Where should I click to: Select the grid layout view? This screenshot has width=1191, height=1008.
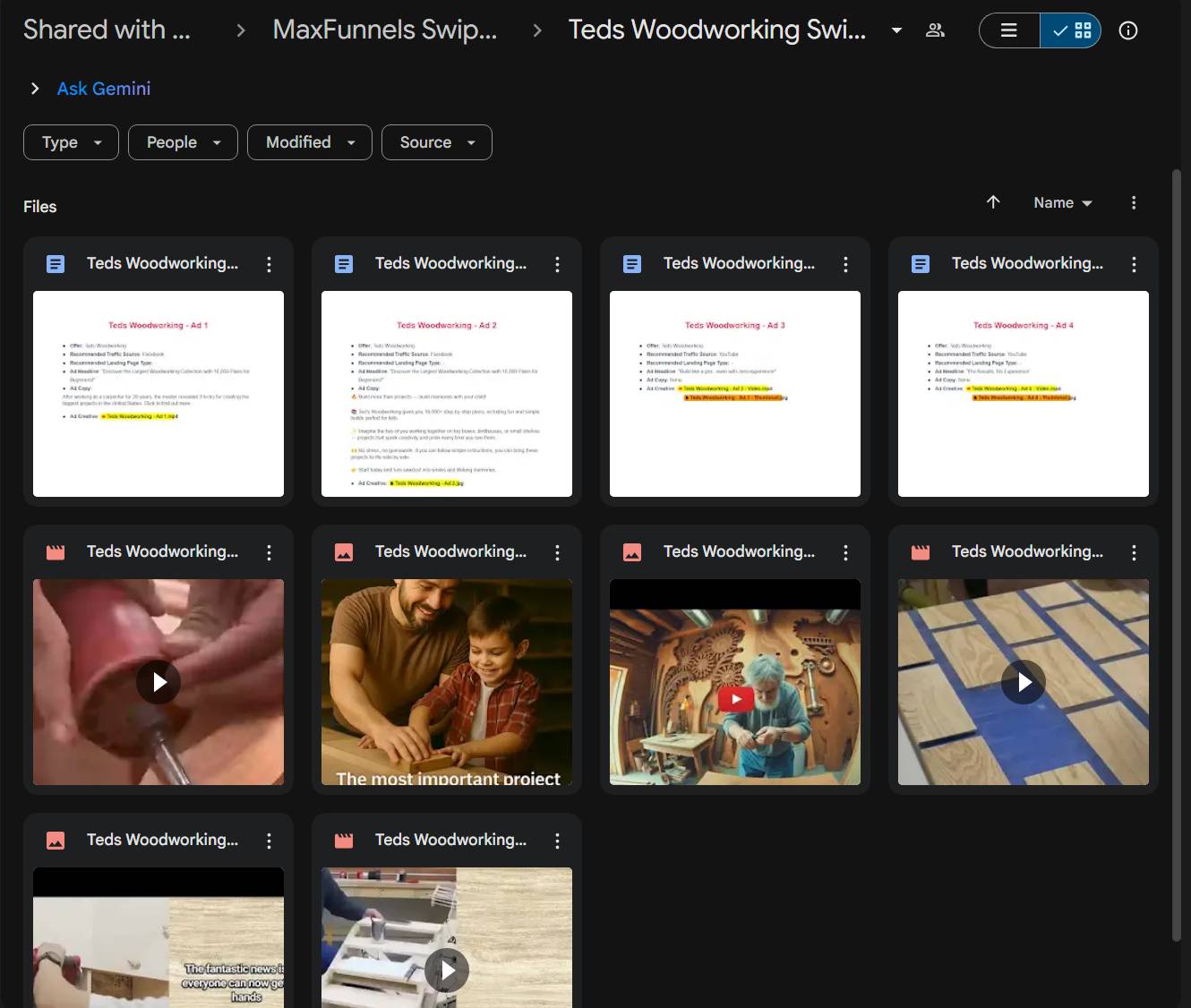[x=1071, y=30]
